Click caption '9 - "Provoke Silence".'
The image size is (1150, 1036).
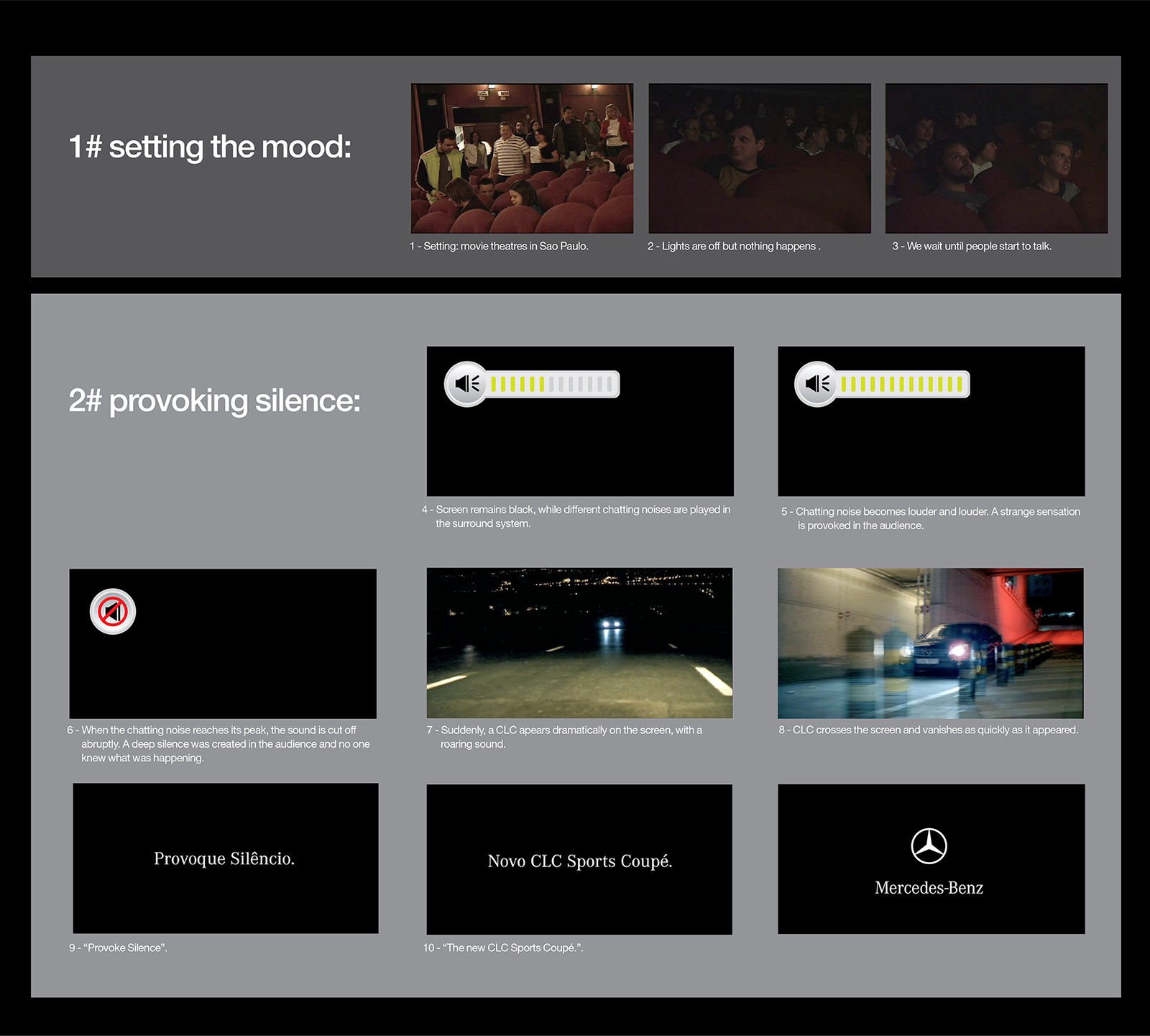coord(118,948)
